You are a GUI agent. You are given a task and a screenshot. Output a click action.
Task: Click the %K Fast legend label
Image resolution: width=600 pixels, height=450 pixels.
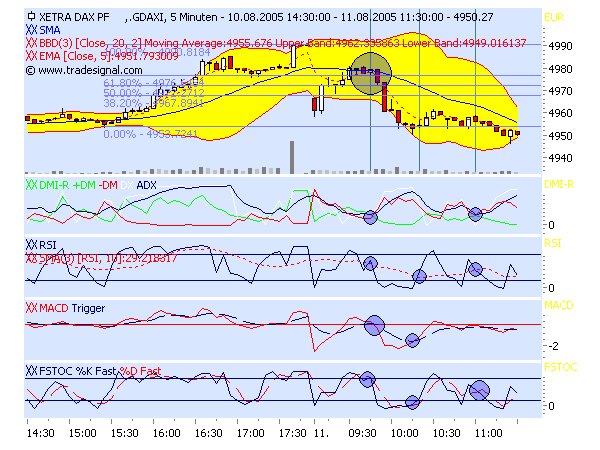click(96, 371)
